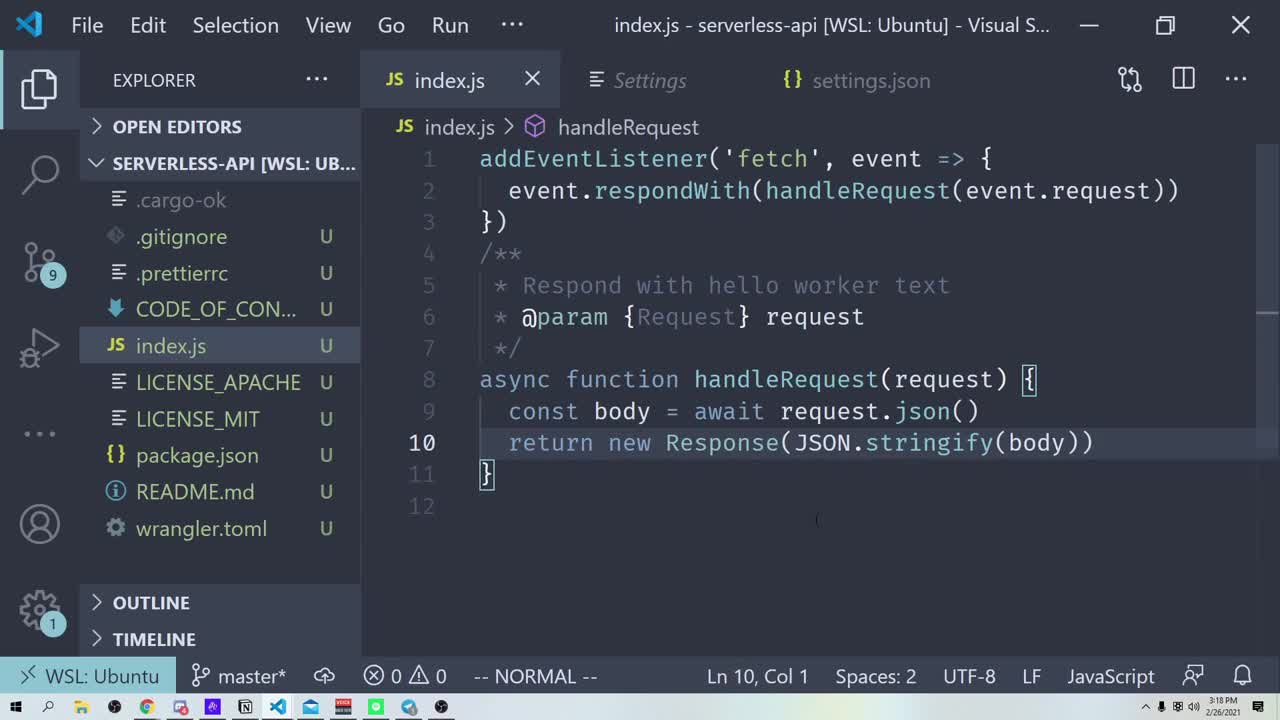This screenshot has height=720, width=1280.
Task: Click the editor vertical scrollbar marker
Action: (1267, 314)
